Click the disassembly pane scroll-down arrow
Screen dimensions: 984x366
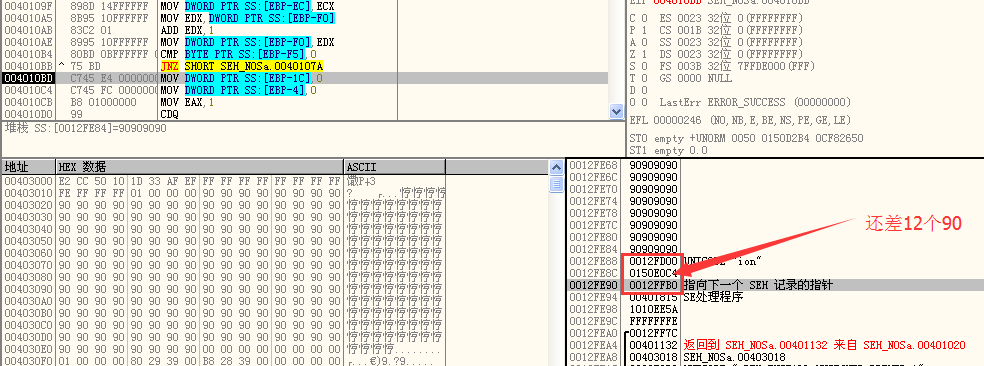[x=616, y=111]
